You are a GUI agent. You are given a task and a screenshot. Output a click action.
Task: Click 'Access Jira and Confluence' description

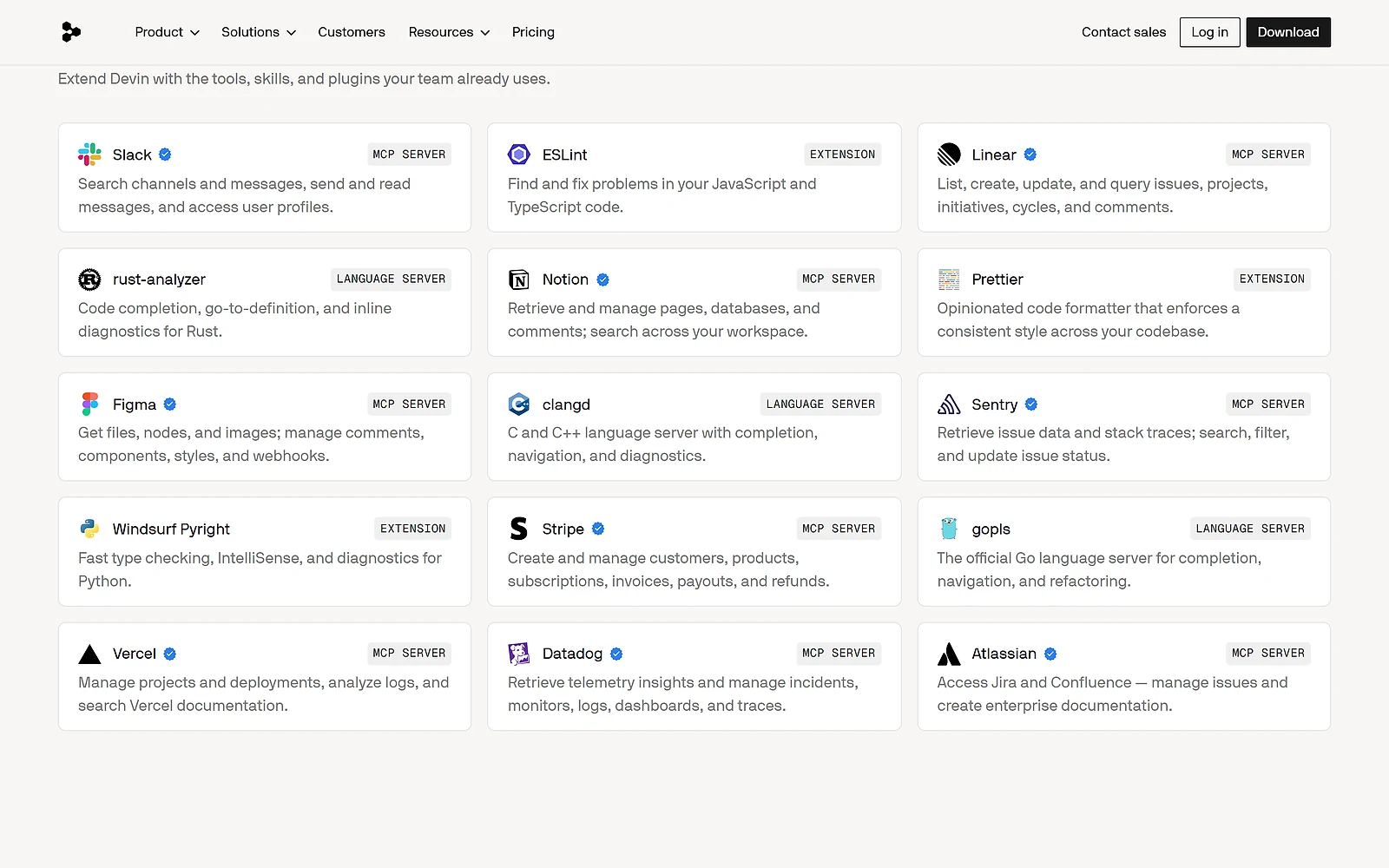[1112, 694]
